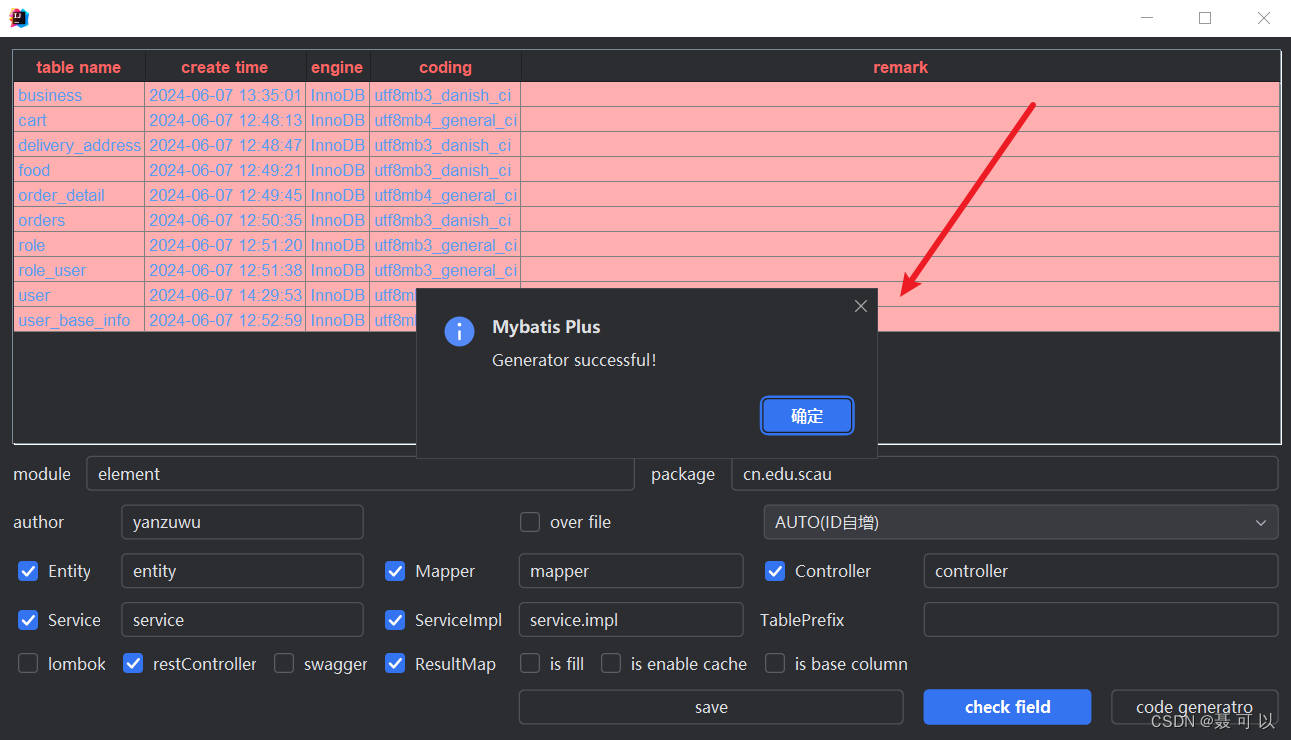Click the Controller package name field

(1101, 571)
